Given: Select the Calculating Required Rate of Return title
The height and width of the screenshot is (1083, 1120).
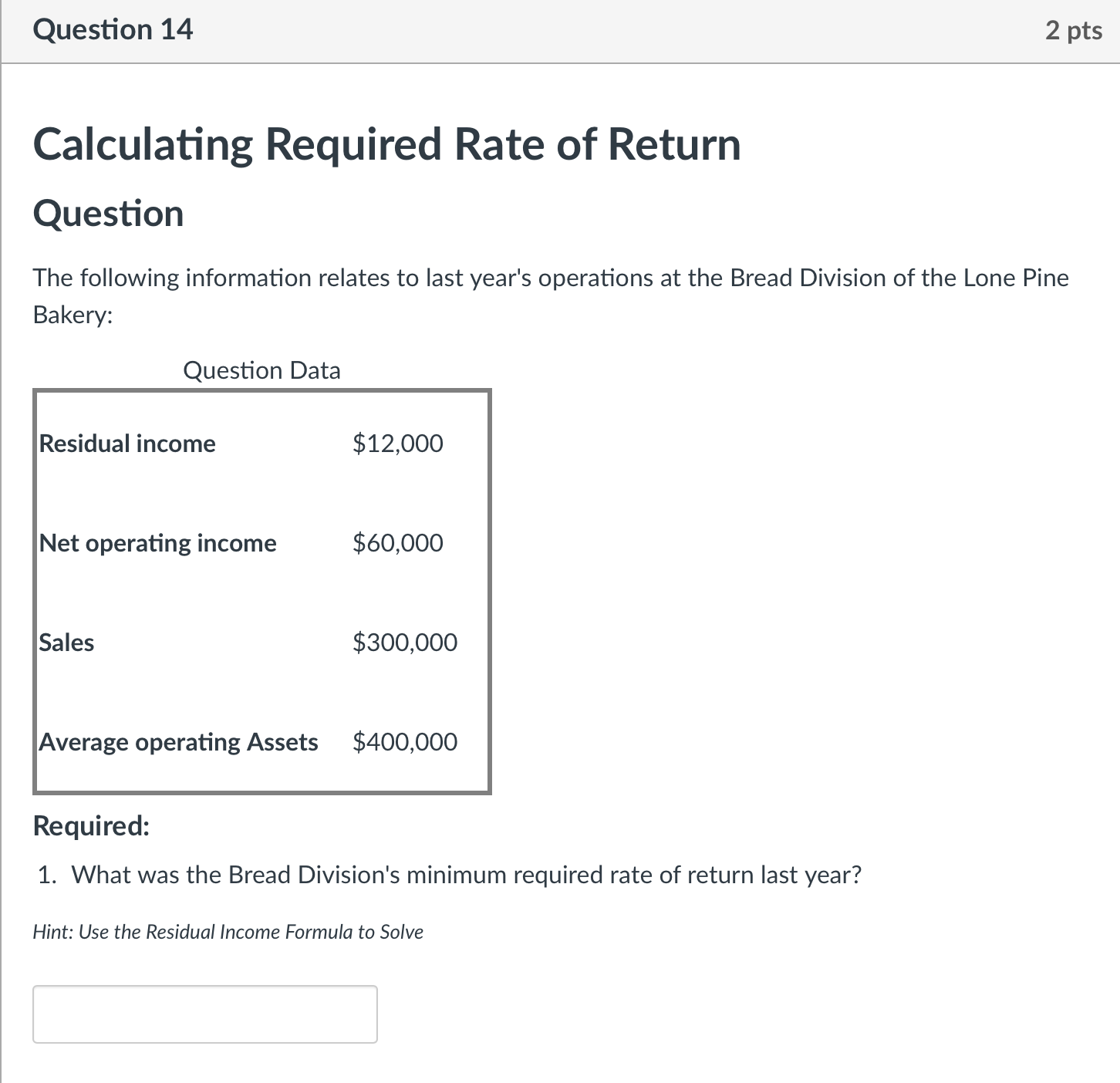Looking at the screenshot, I should 386,144.
